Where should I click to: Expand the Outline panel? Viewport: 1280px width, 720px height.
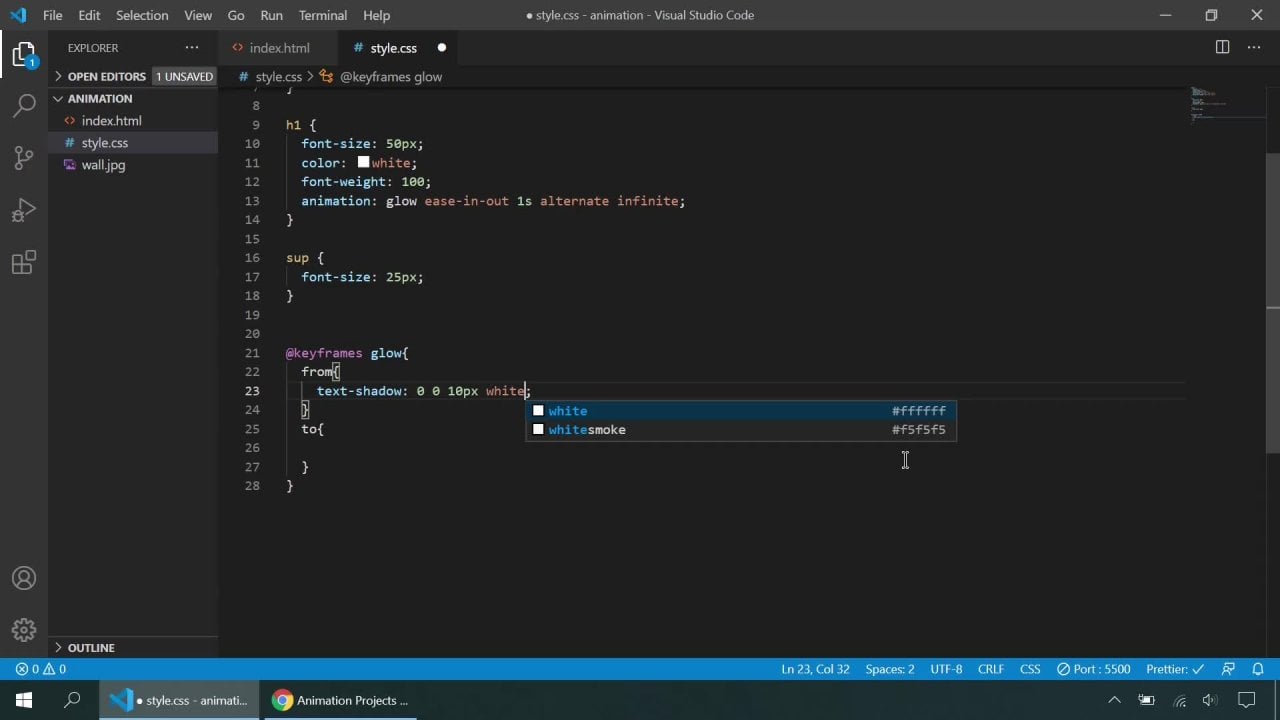click(91, 647)
